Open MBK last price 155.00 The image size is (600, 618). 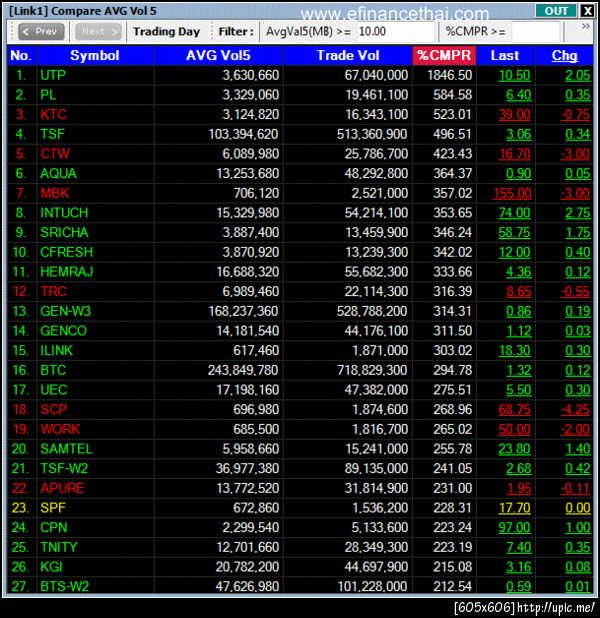coord(512,194)
